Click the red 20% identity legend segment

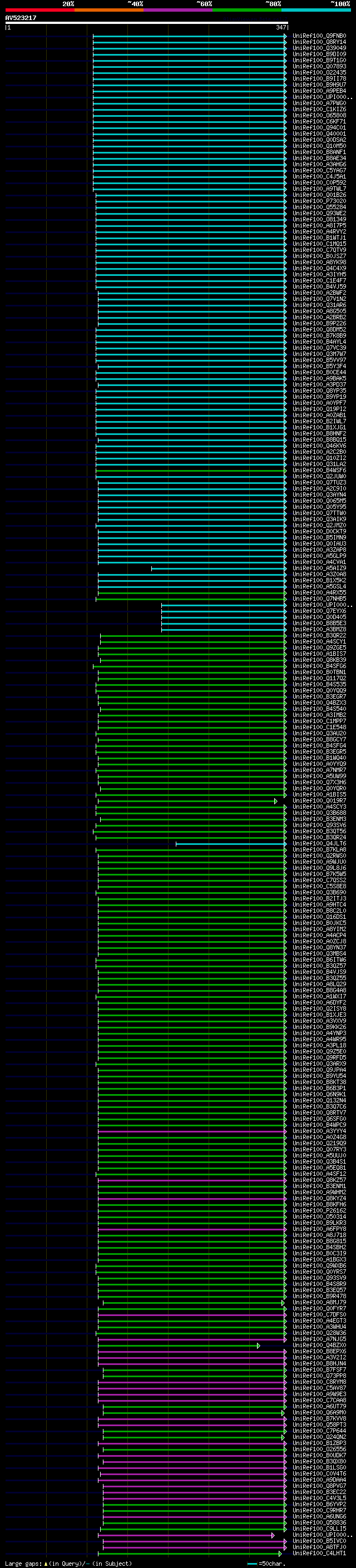(x=39, y=10)
